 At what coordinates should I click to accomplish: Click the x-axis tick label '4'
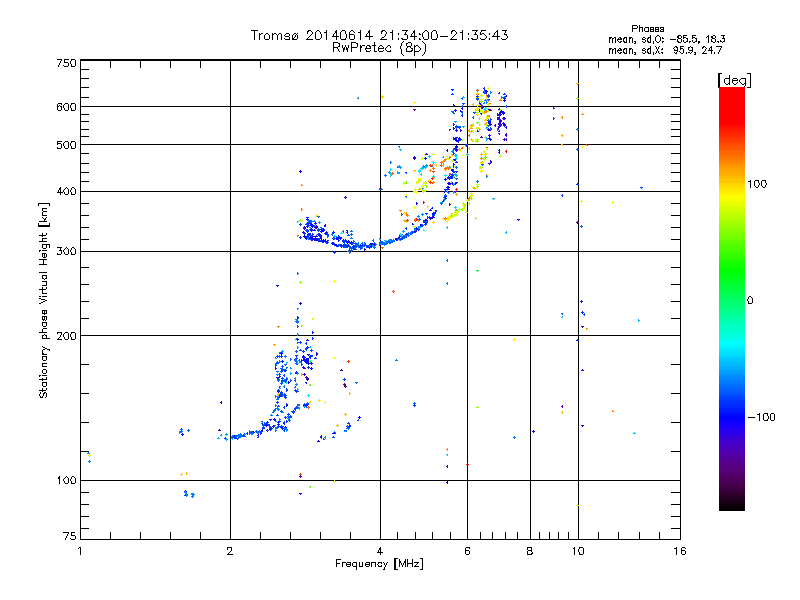[380, 551]
